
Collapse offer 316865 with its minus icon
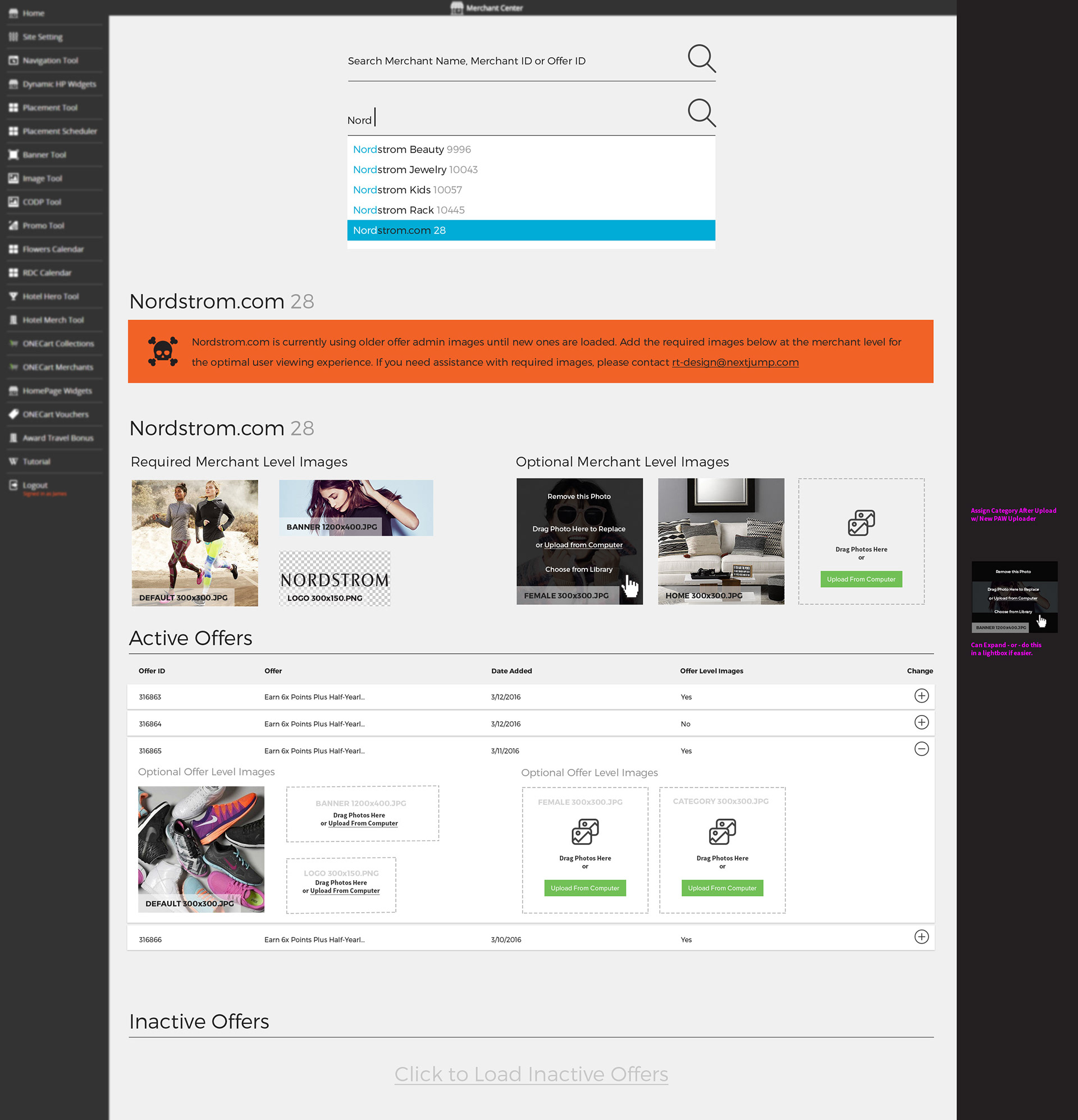[921, 749]
